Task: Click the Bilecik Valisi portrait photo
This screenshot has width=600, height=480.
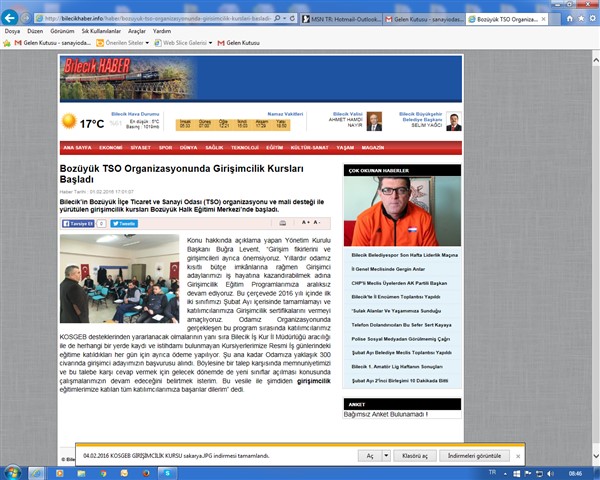Action: (x=374, y=121)
